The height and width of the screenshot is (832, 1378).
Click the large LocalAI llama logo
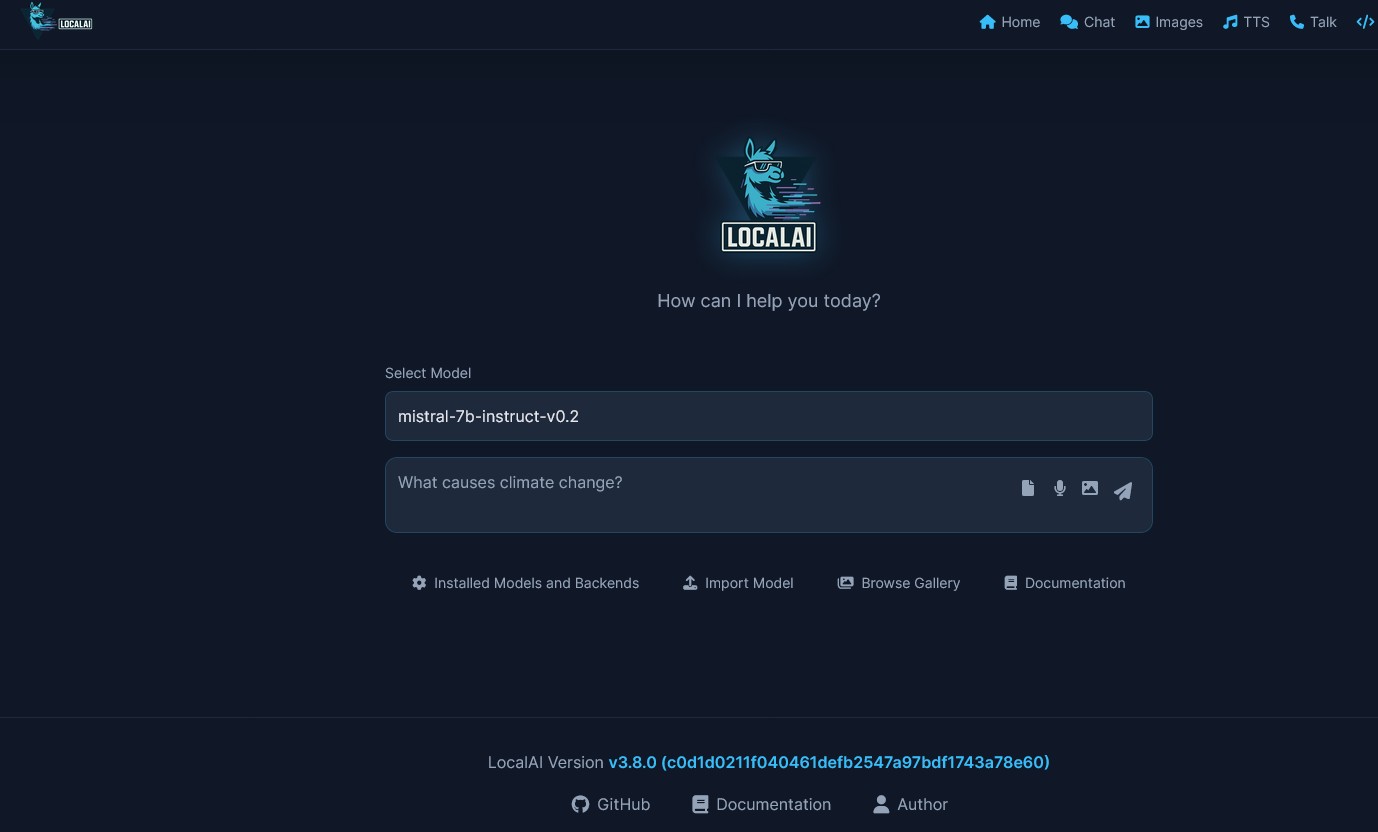(768, 194)
